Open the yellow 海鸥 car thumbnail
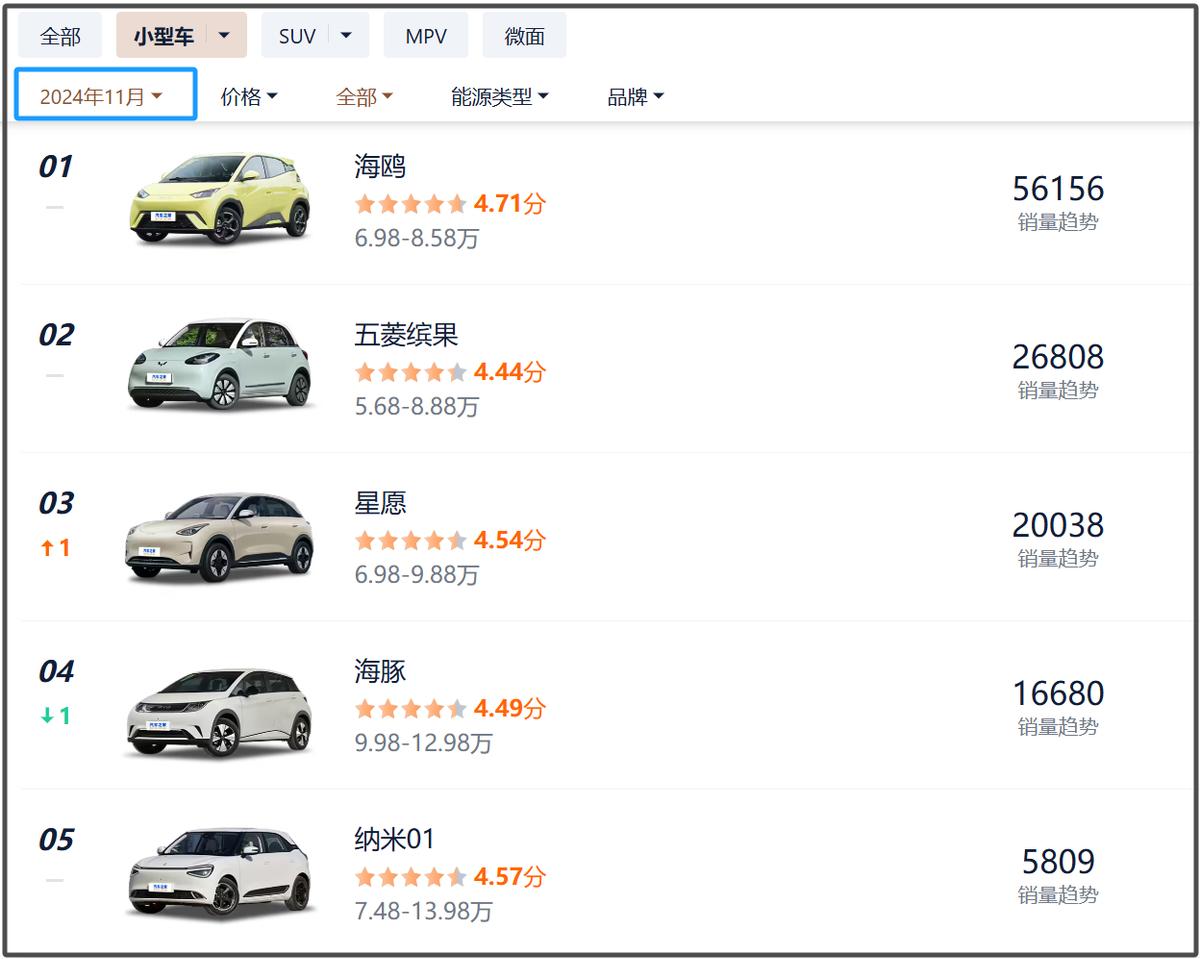 221,198
